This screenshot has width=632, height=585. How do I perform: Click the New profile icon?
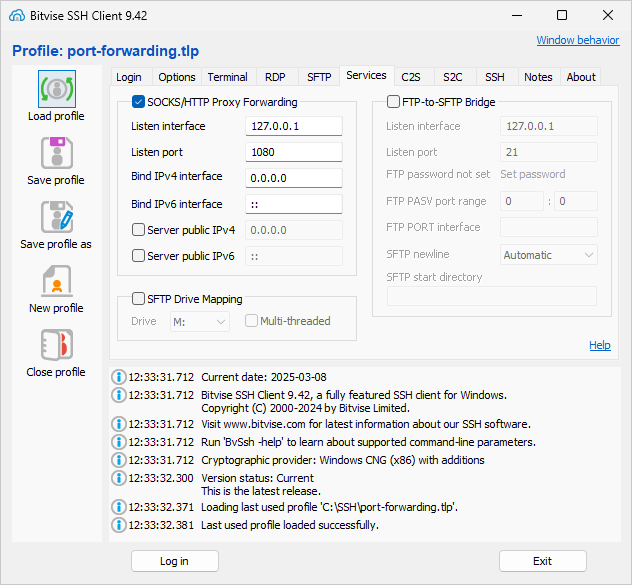tap(57, 281)
